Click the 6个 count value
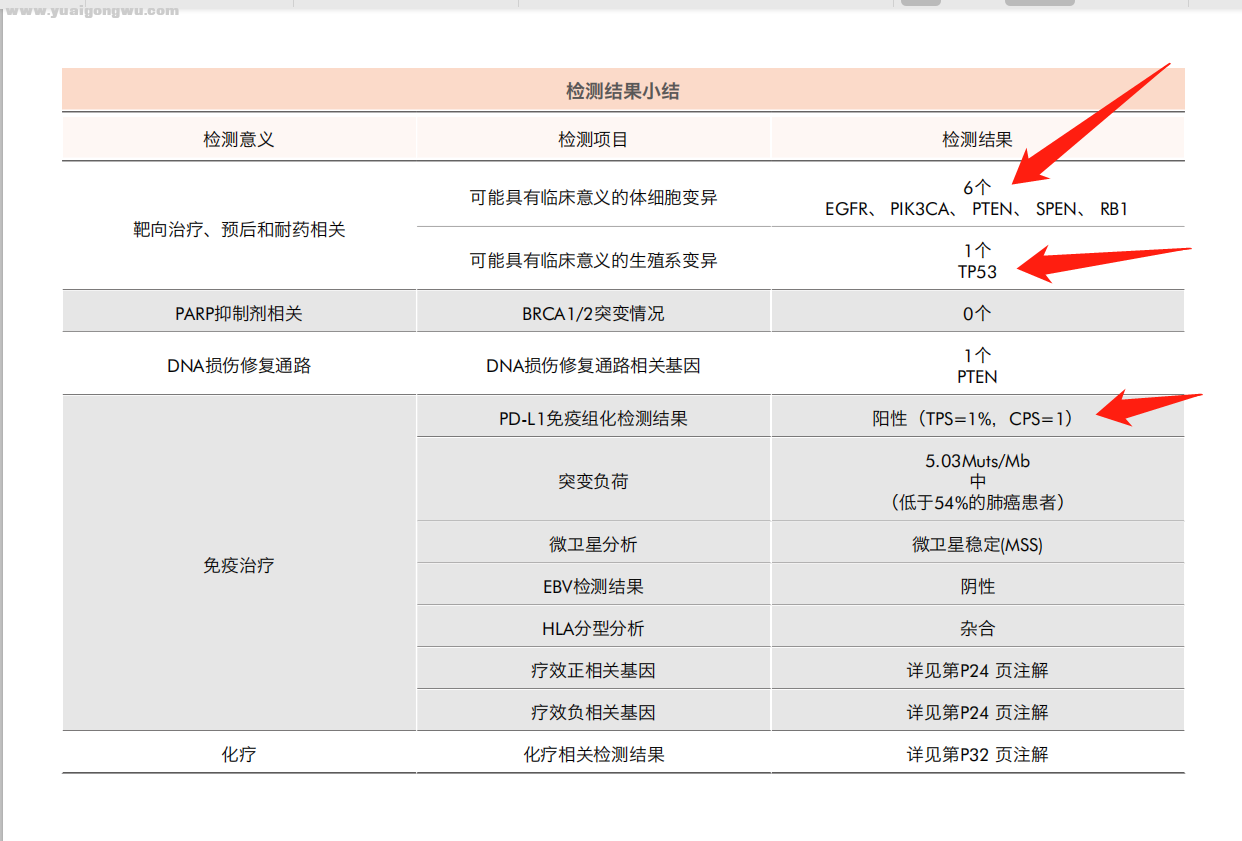Image resolution: width=1242 pixels, height=841 pixels. click(977, 188)
